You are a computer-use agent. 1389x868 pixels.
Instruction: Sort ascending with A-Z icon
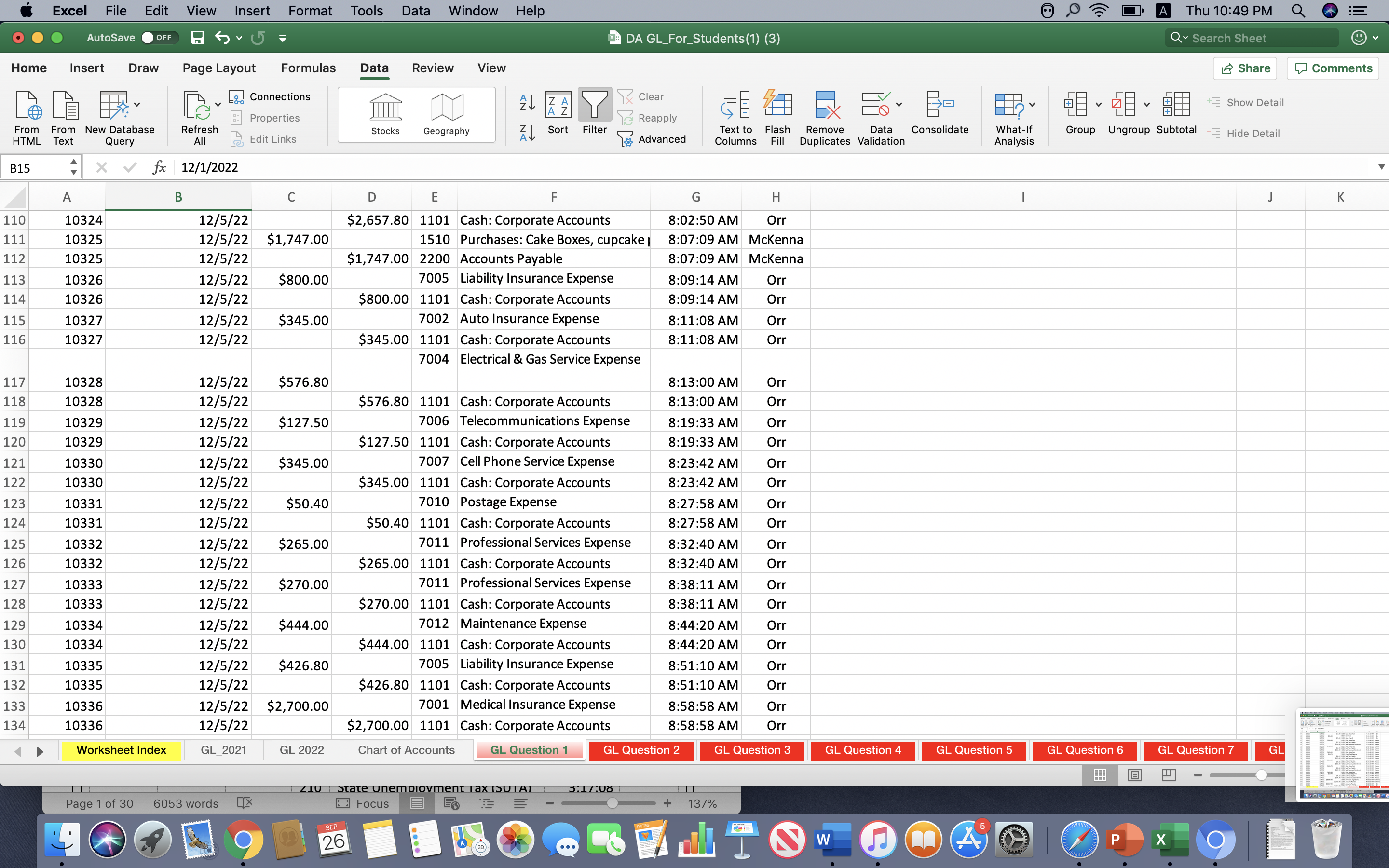527,103
